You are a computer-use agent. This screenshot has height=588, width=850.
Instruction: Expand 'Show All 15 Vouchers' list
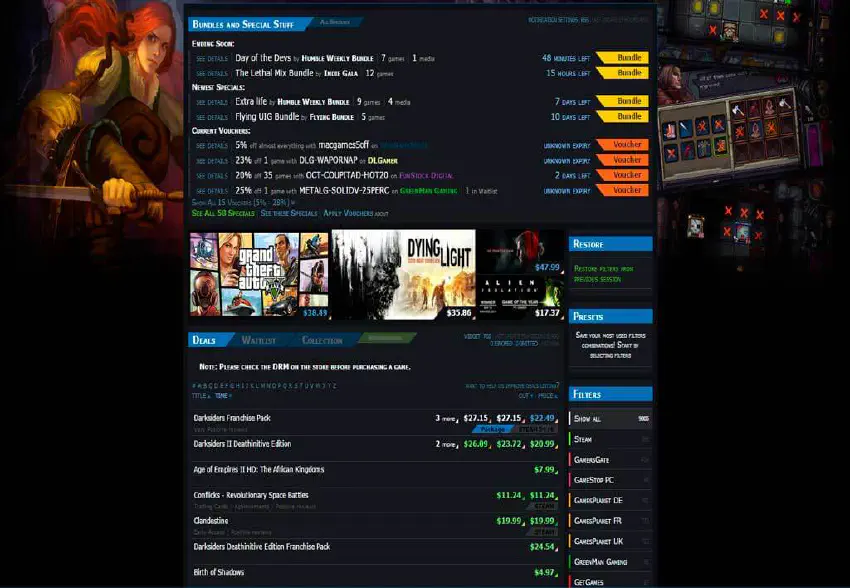click(x=243, y=202)
